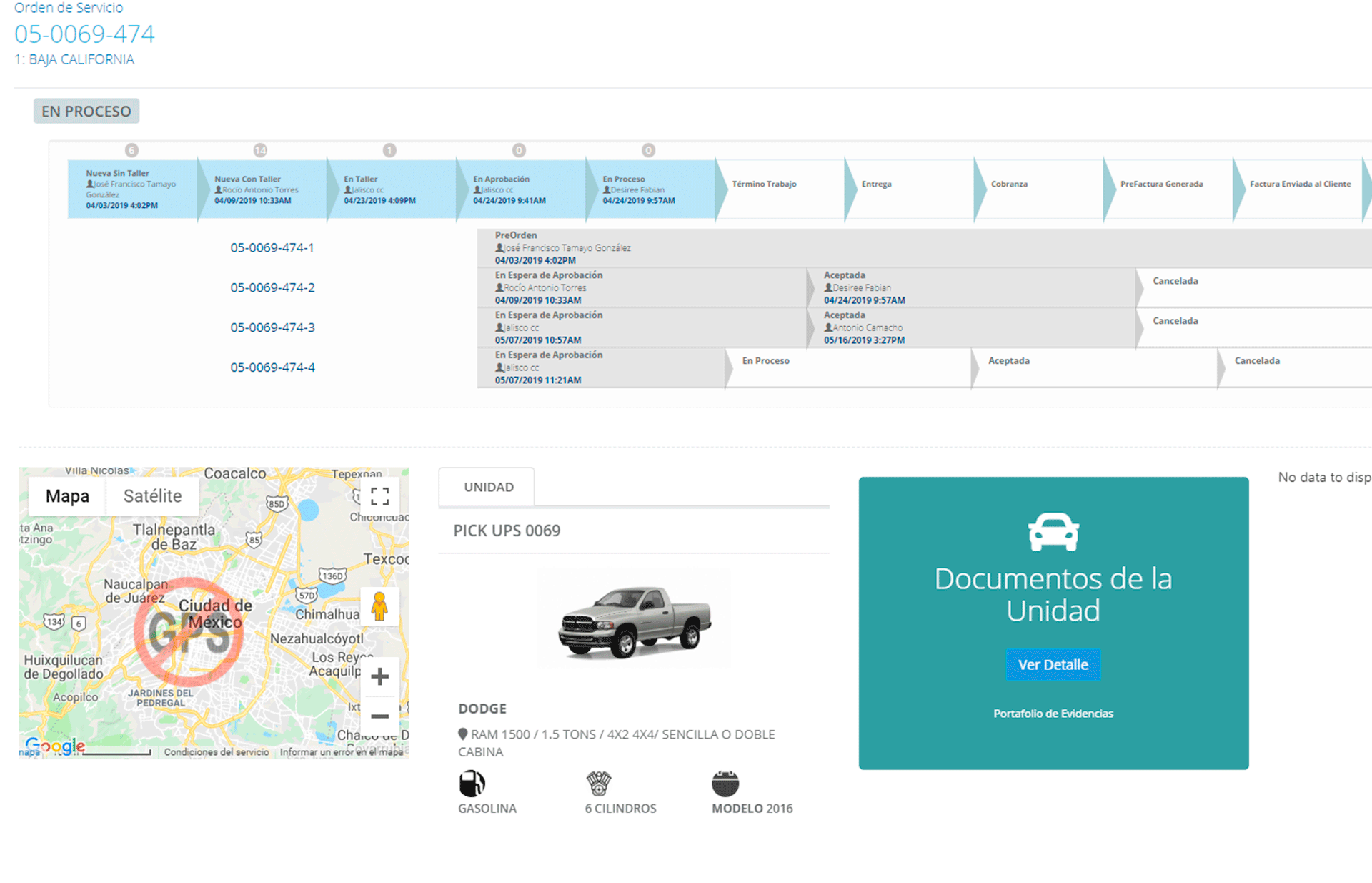Click the 6 CILINDROS label
Viewport: 1372px width, 883px height.
click(620, 809)
